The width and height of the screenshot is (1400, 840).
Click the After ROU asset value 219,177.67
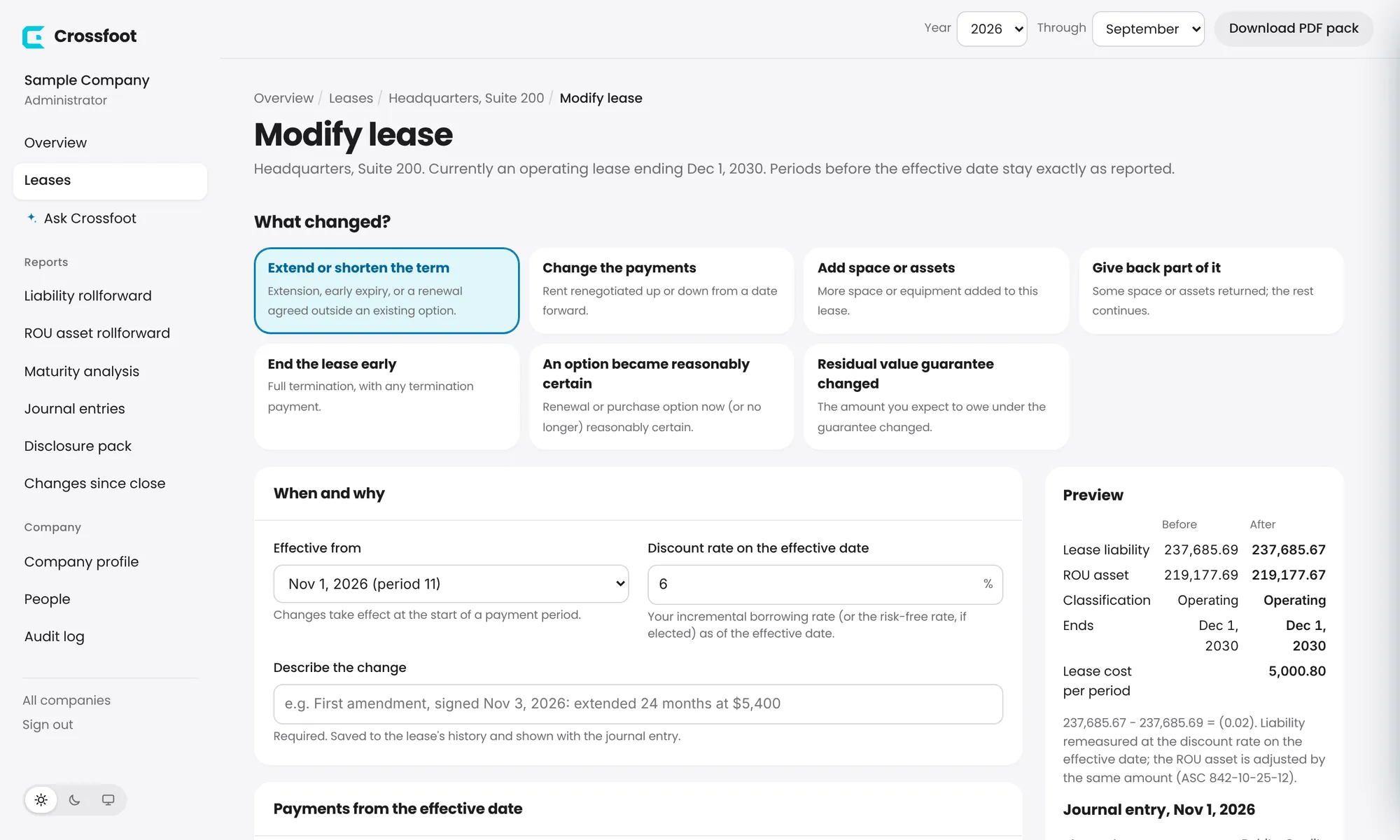coord(1289,575)
